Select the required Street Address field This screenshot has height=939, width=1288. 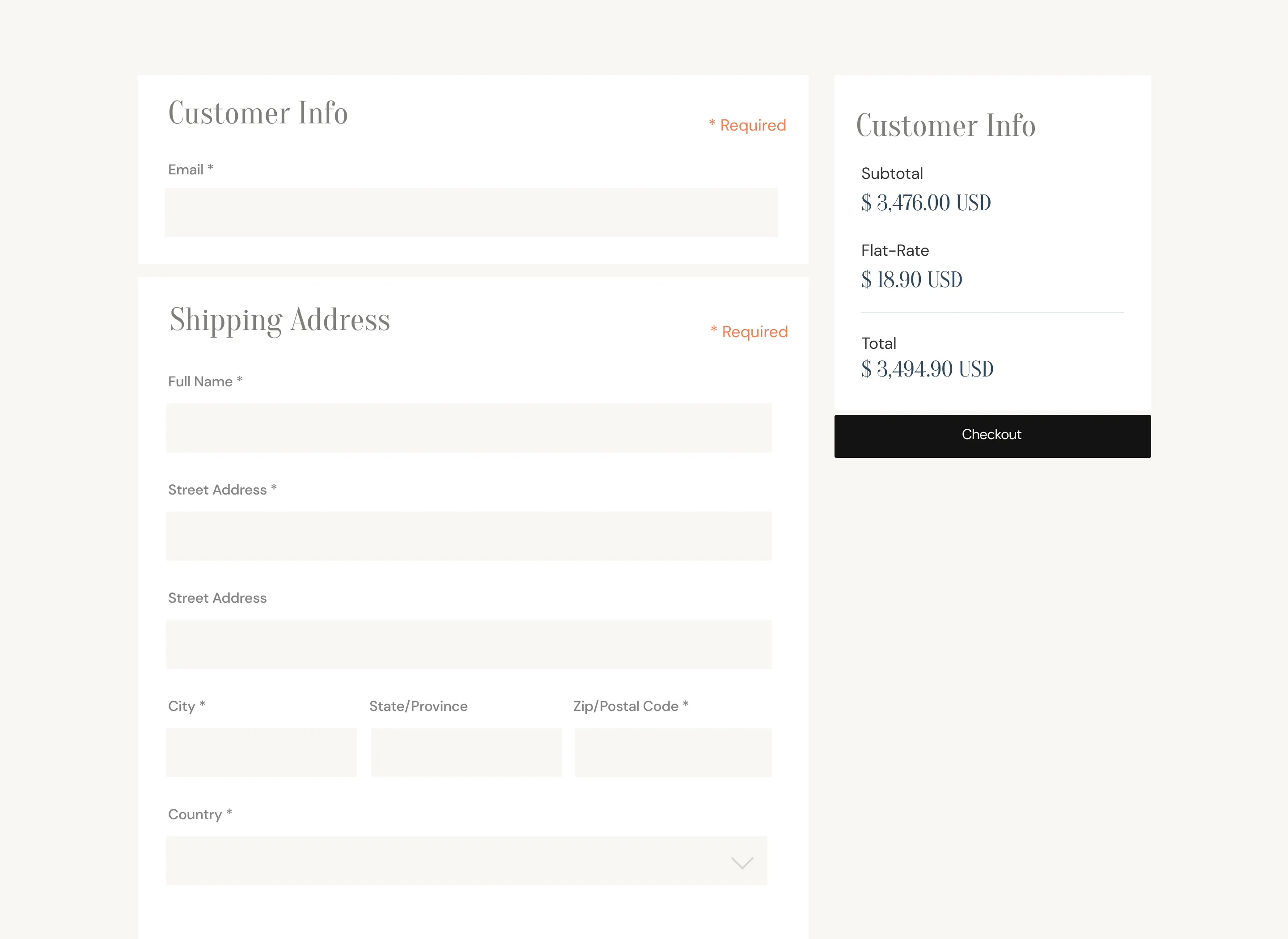(468, 535)
